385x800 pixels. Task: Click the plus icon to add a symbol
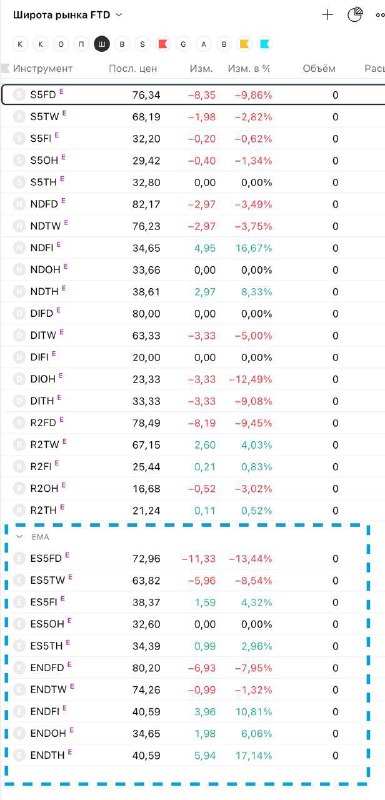(327, 15)
